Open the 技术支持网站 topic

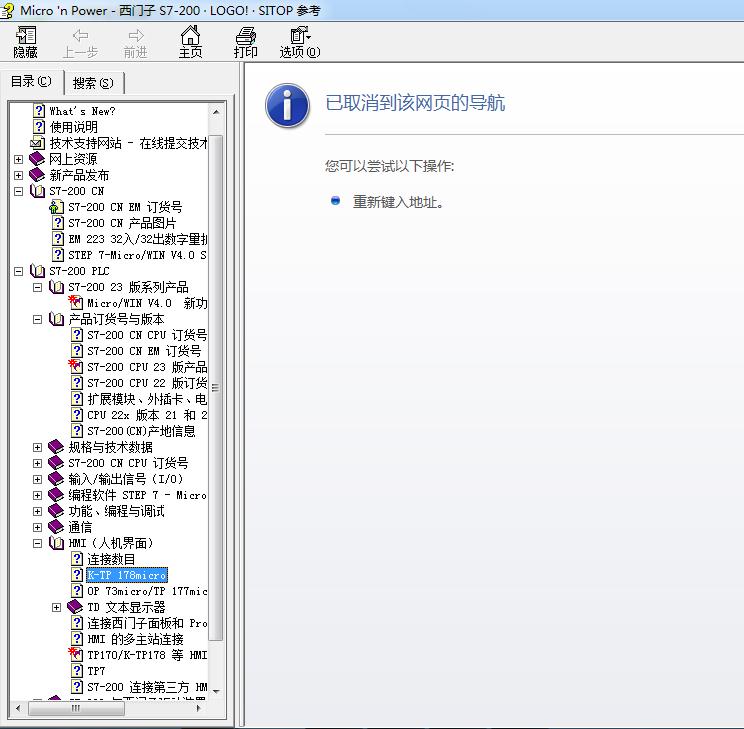(128, 143)
